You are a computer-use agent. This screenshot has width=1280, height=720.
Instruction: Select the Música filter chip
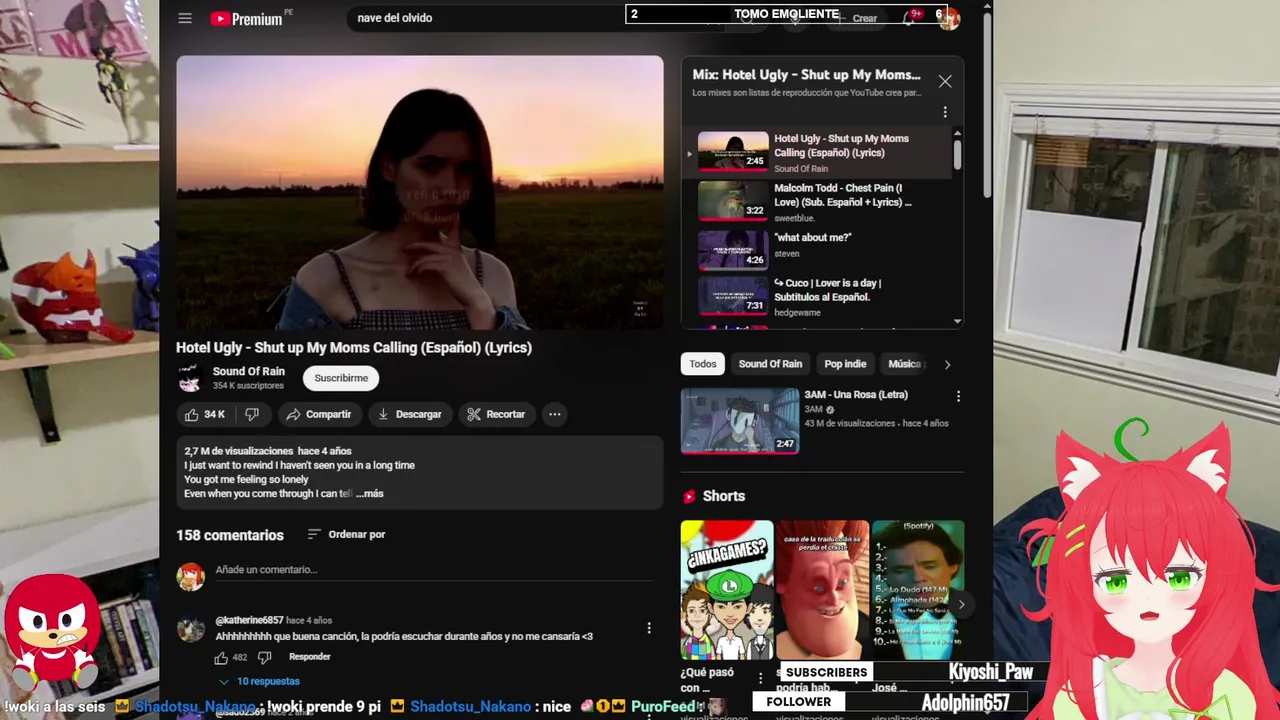pyautogui.click(x=903, y=364)
